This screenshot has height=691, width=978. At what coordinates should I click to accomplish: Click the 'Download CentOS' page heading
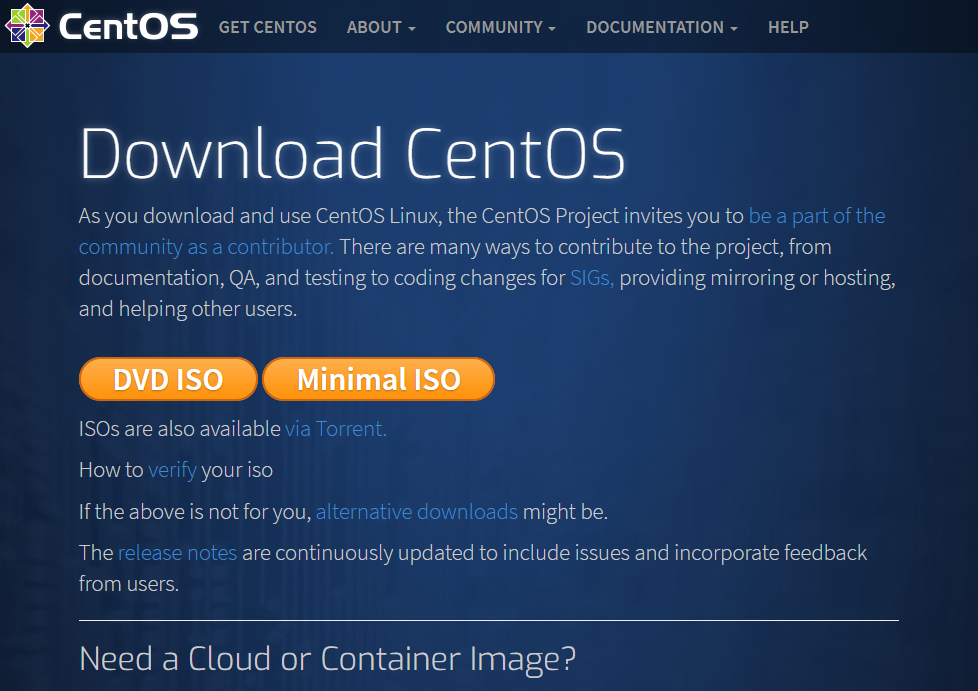coord(352,155)
